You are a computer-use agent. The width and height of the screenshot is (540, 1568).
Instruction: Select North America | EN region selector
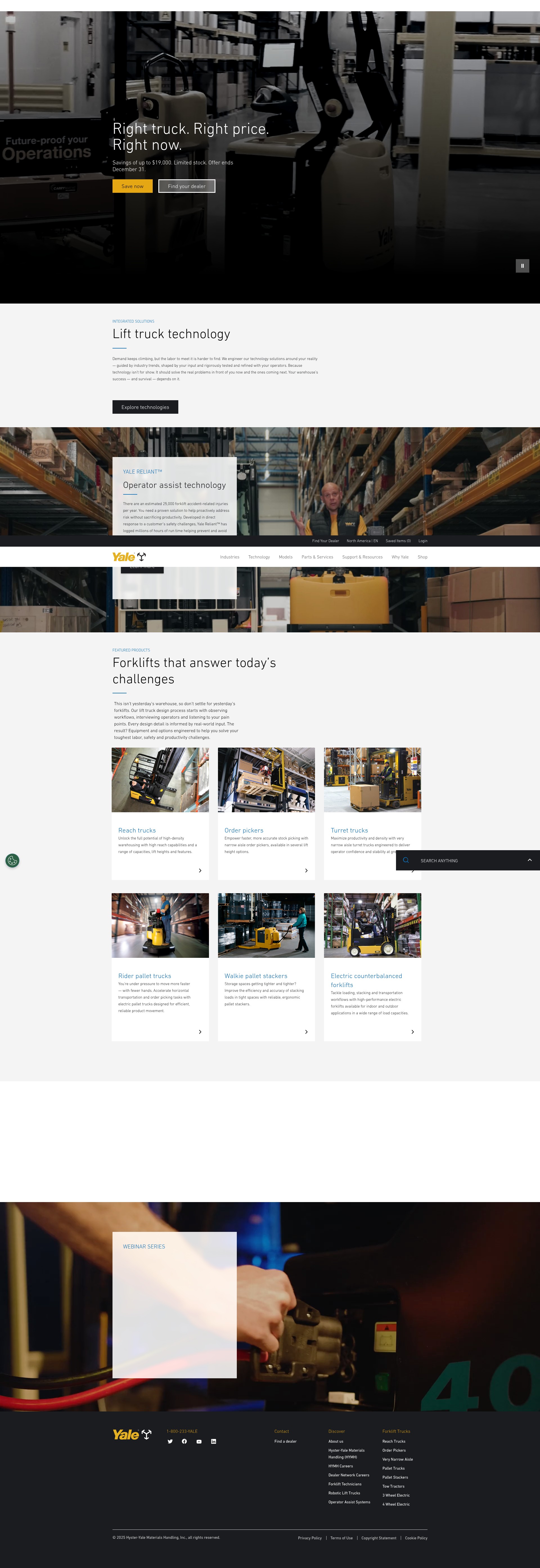click(362, 540)
